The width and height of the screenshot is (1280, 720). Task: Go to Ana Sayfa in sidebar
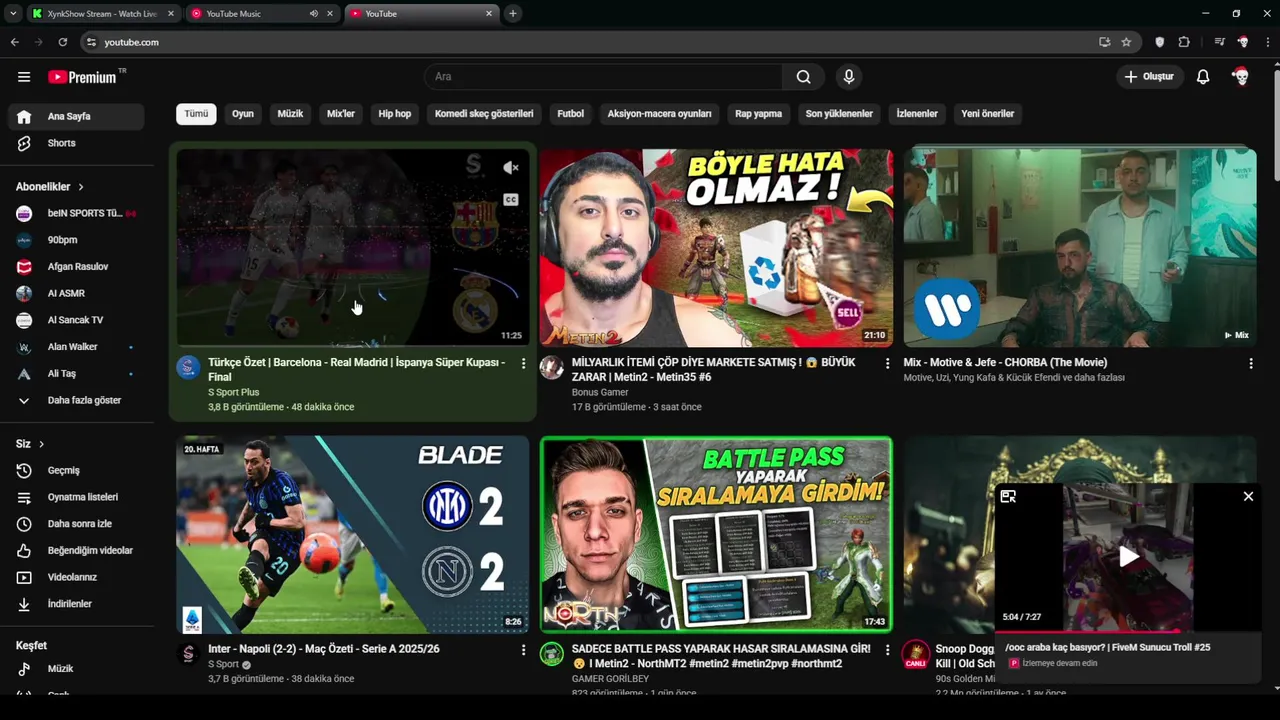coord(76,116)
